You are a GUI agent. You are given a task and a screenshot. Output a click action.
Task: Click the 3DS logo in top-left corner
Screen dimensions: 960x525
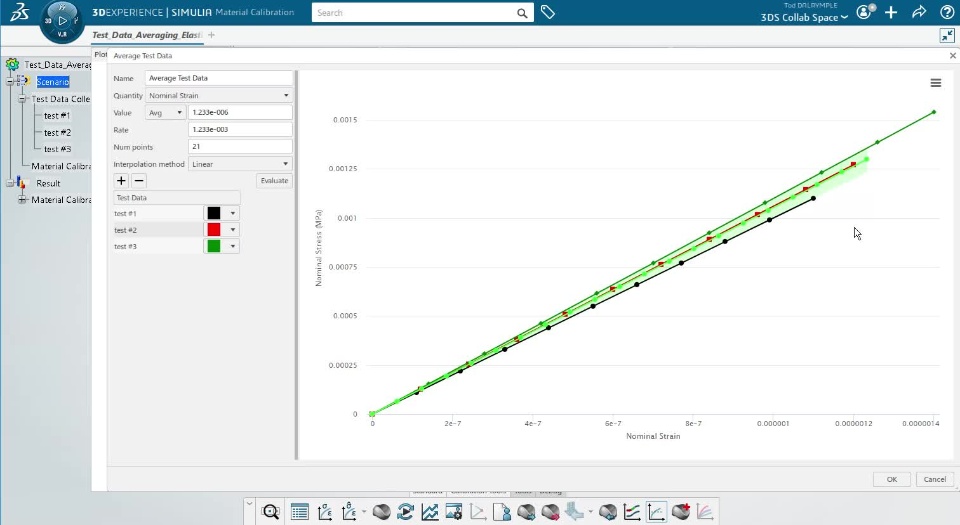[x=19, y=12]
